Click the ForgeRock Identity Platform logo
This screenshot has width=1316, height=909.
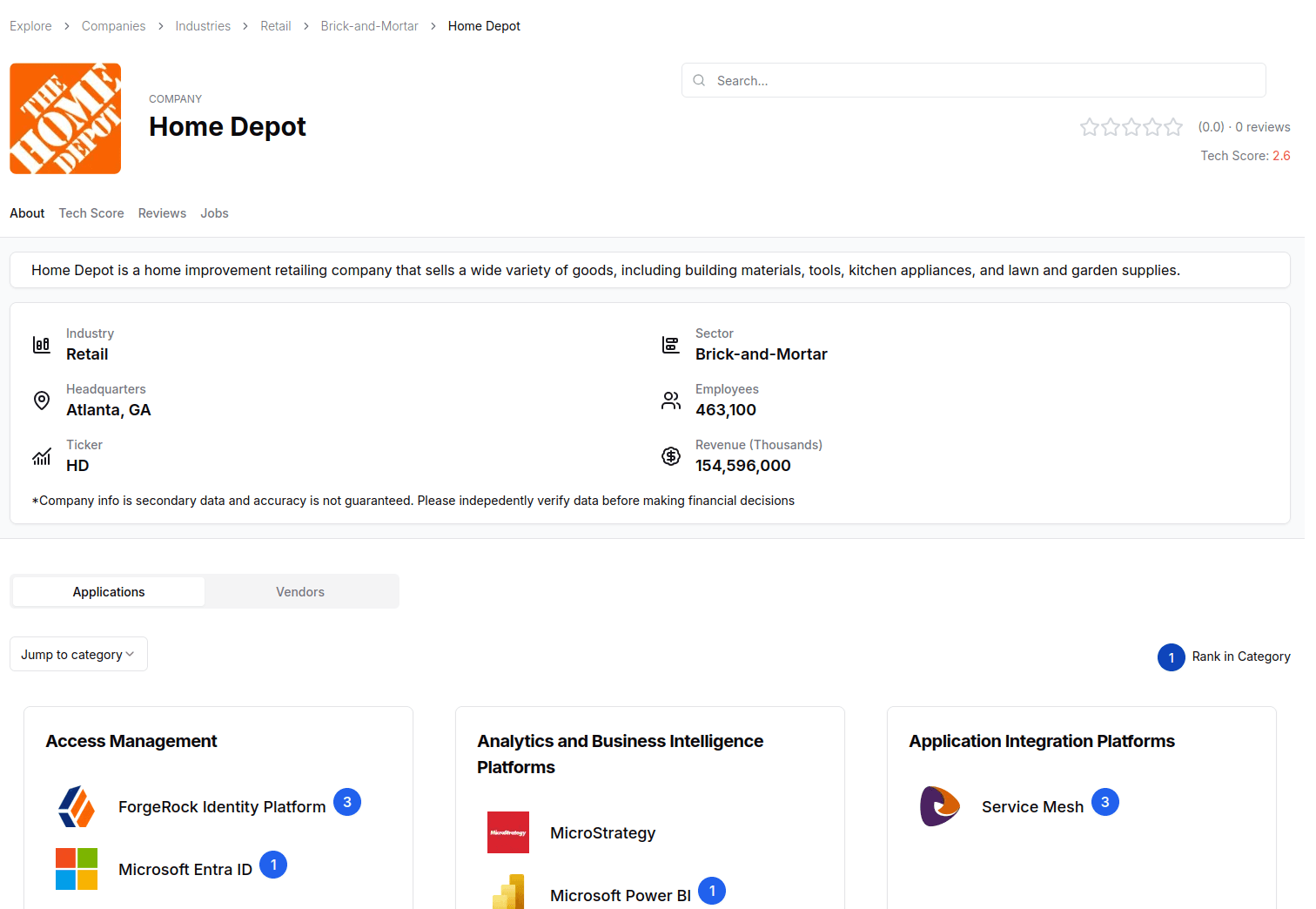click(x=77, y=806)
